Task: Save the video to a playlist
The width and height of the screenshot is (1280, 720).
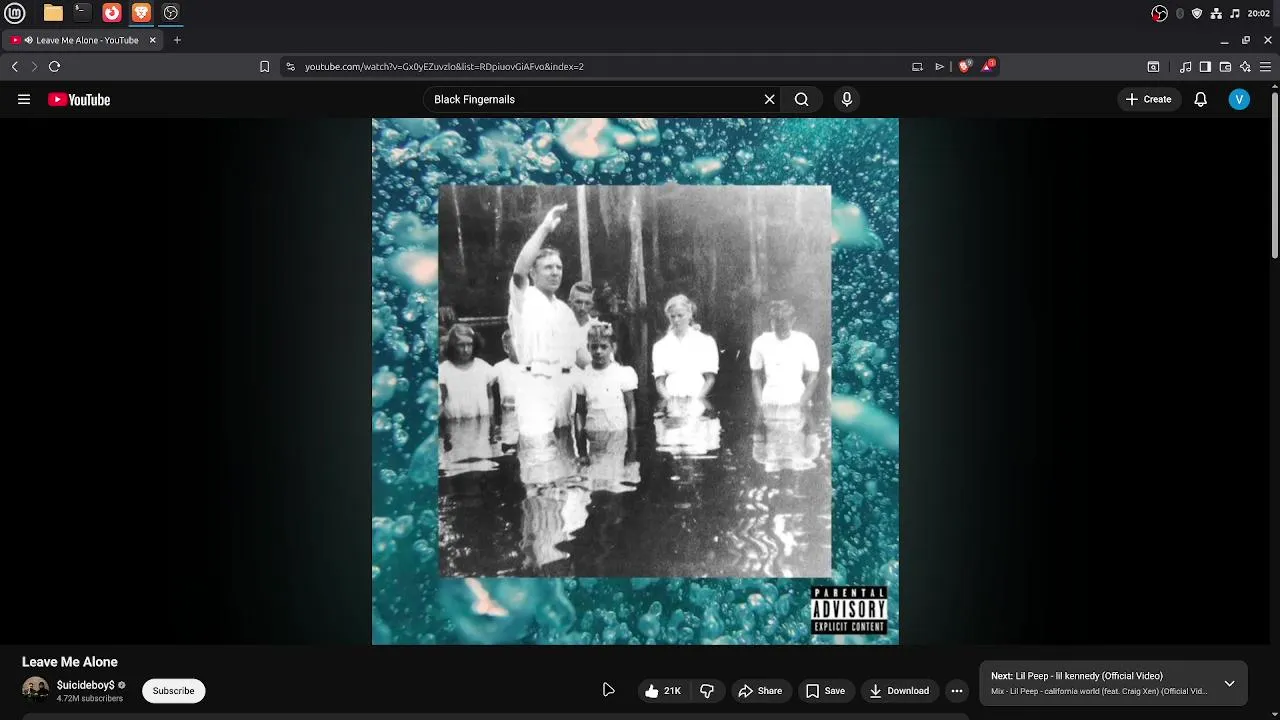Action: (x=826, y=691)
